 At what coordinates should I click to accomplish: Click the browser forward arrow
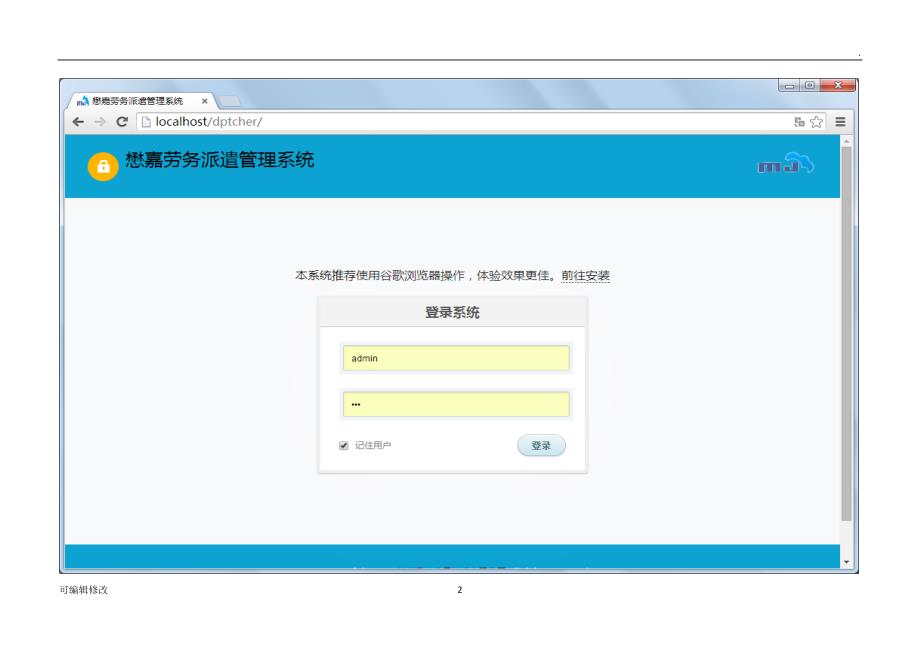tap(100, 122)
